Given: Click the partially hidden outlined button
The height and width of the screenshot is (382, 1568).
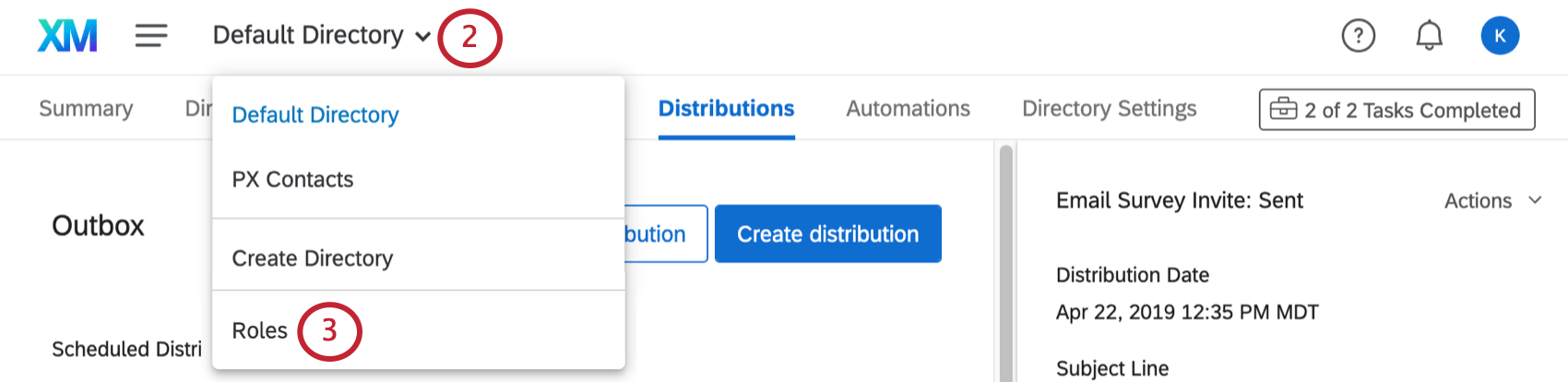Looking at the screenshot, I should [666, 233].
